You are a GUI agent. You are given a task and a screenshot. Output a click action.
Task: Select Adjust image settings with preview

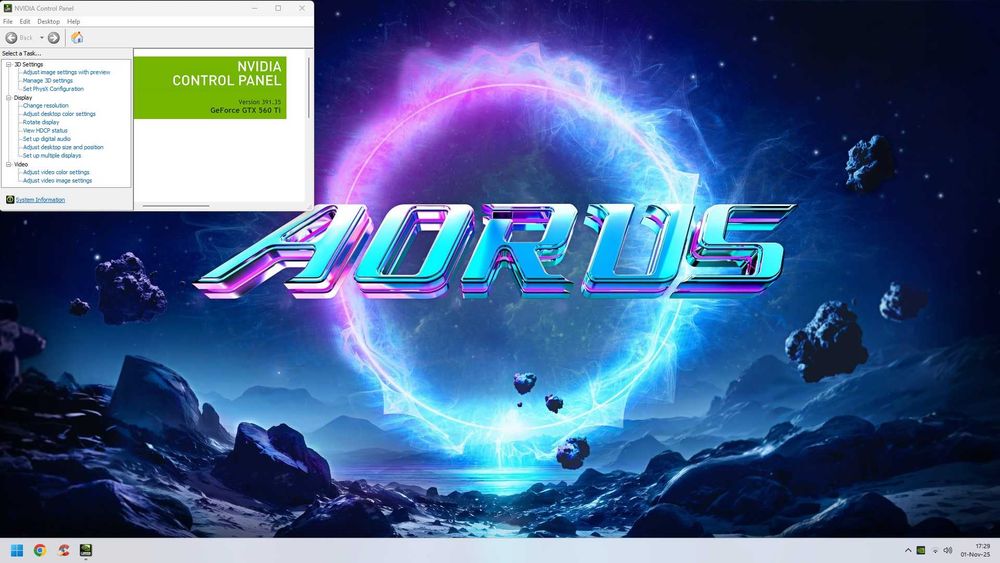(66, 72)
